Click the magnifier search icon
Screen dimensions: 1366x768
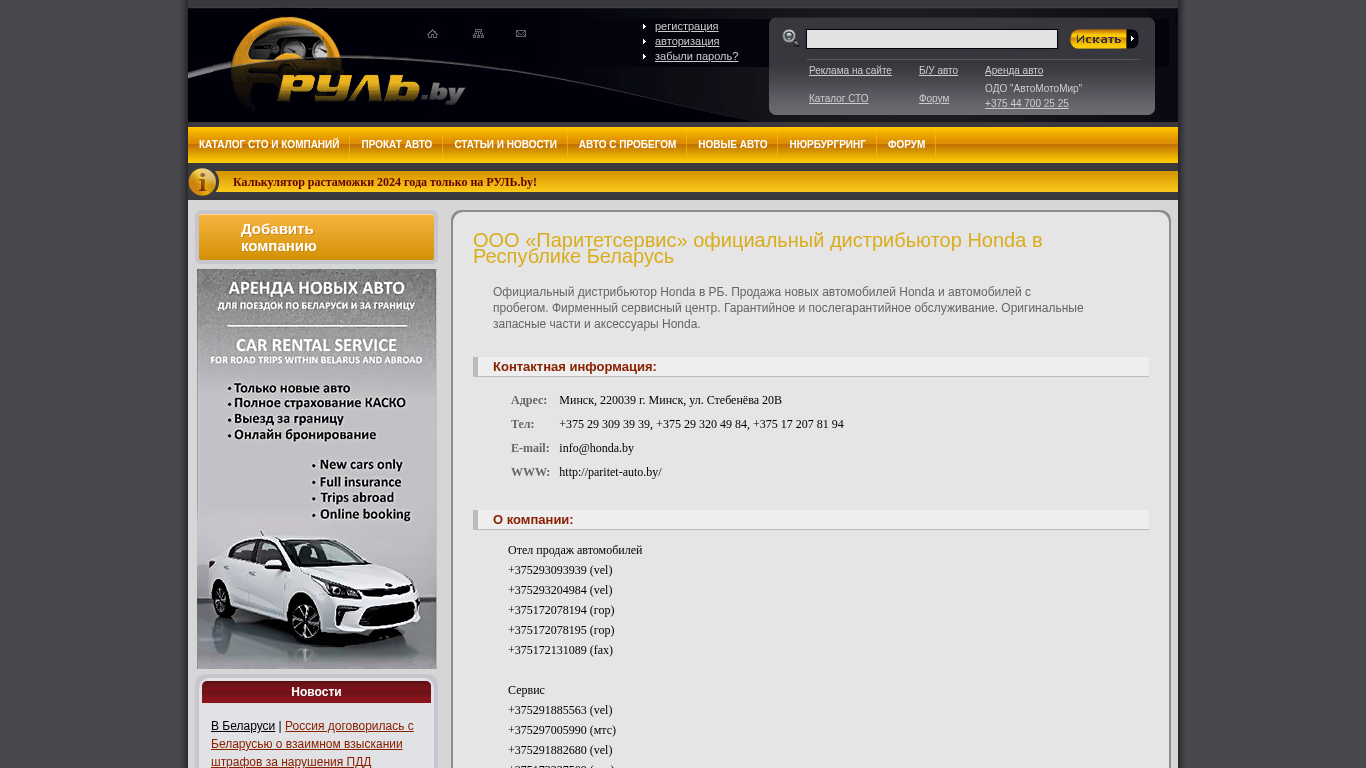tap(790, 38)
